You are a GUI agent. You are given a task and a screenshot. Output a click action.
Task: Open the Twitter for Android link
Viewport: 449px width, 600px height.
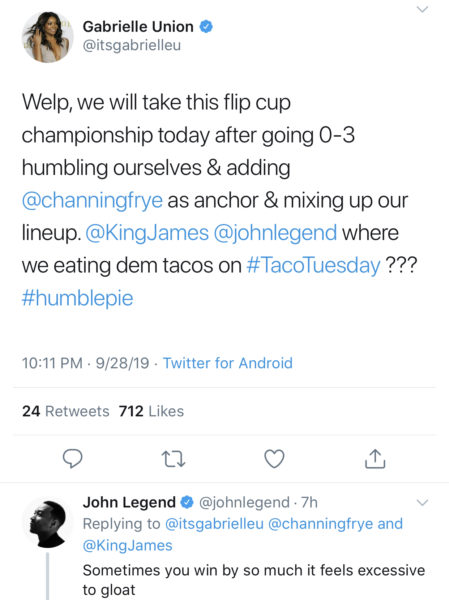coord(228,363)
